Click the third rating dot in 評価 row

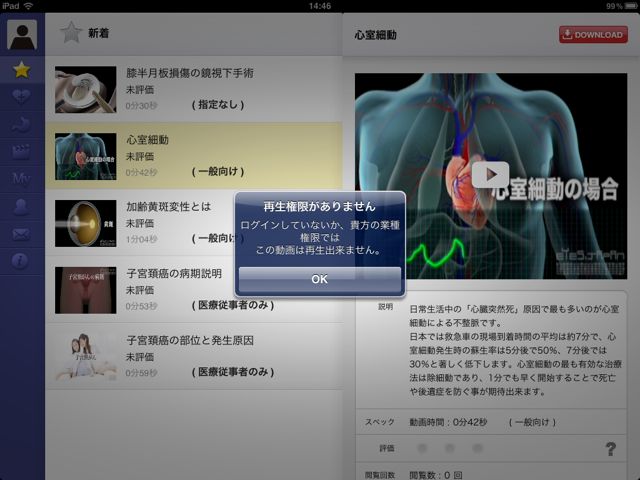click(477, 448)
